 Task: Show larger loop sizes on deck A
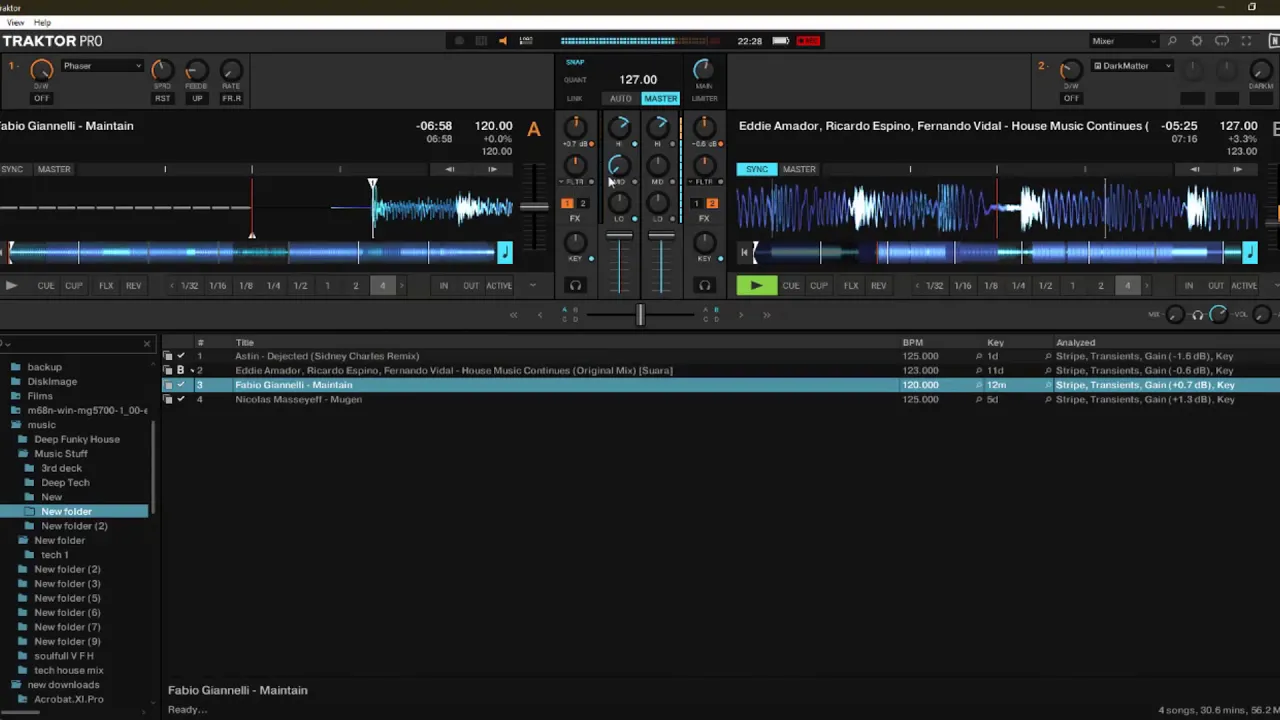(402, 286)
